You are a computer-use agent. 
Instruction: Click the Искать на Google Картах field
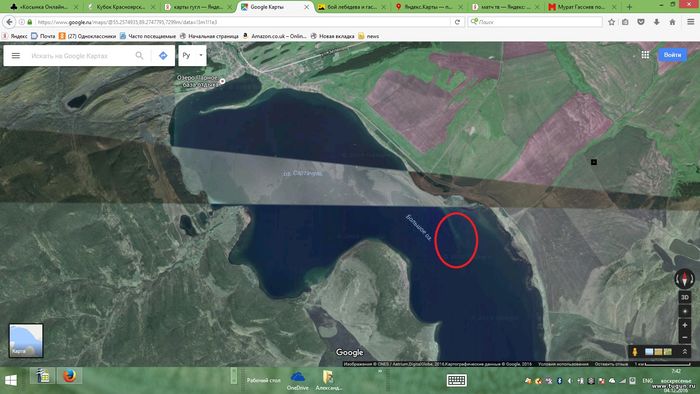click(80, 55)
